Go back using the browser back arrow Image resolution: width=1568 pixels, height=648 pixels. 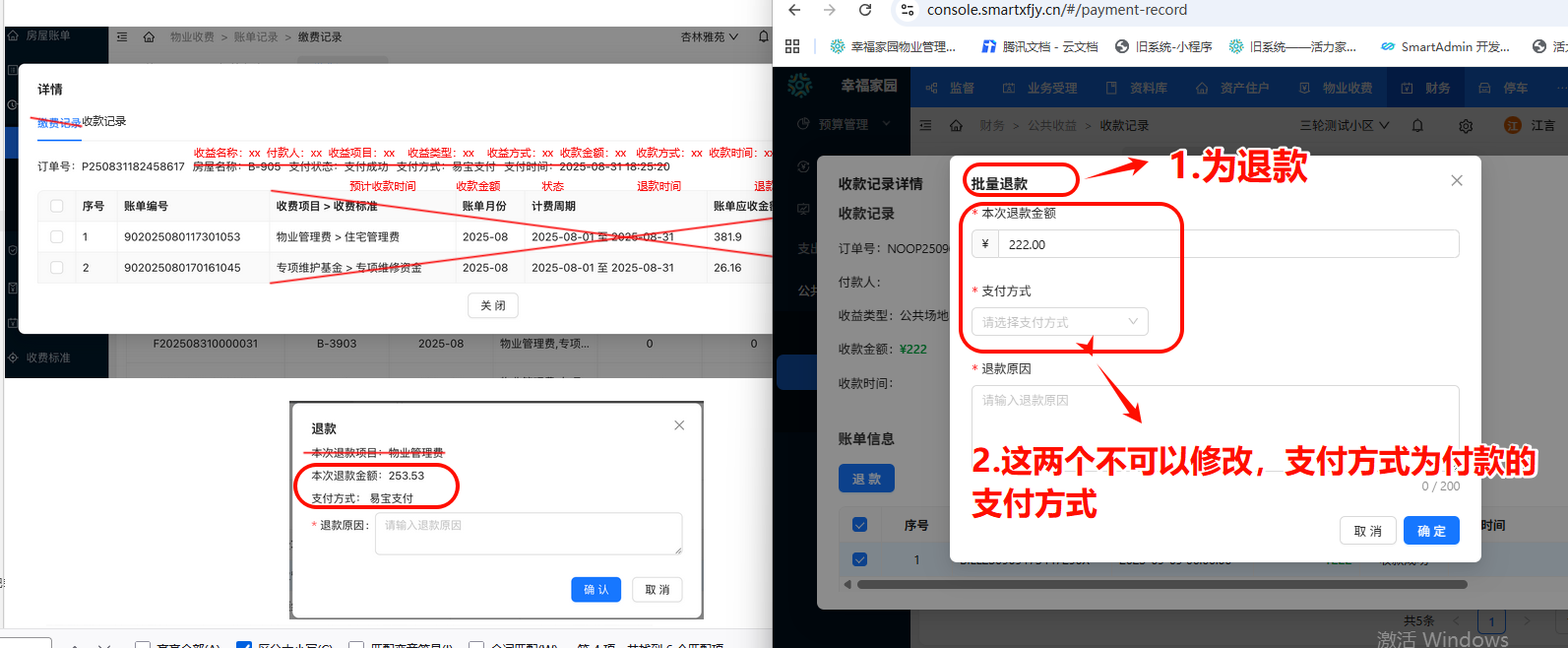click(794, 10)
